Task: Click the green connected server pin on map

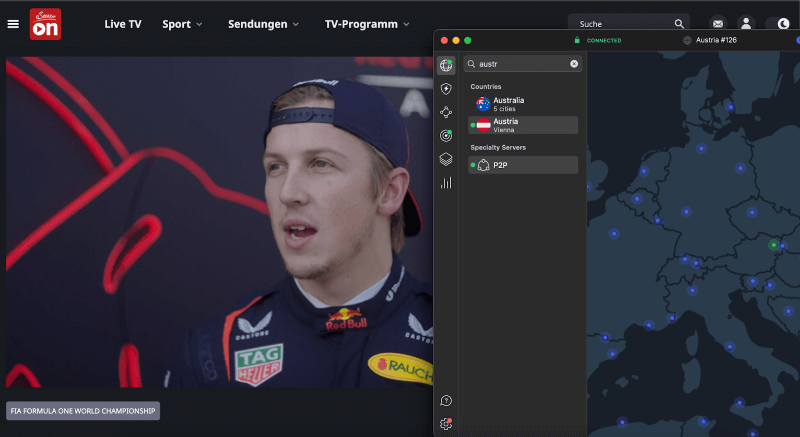Action: pyautogui.click(x=773, y=245)
